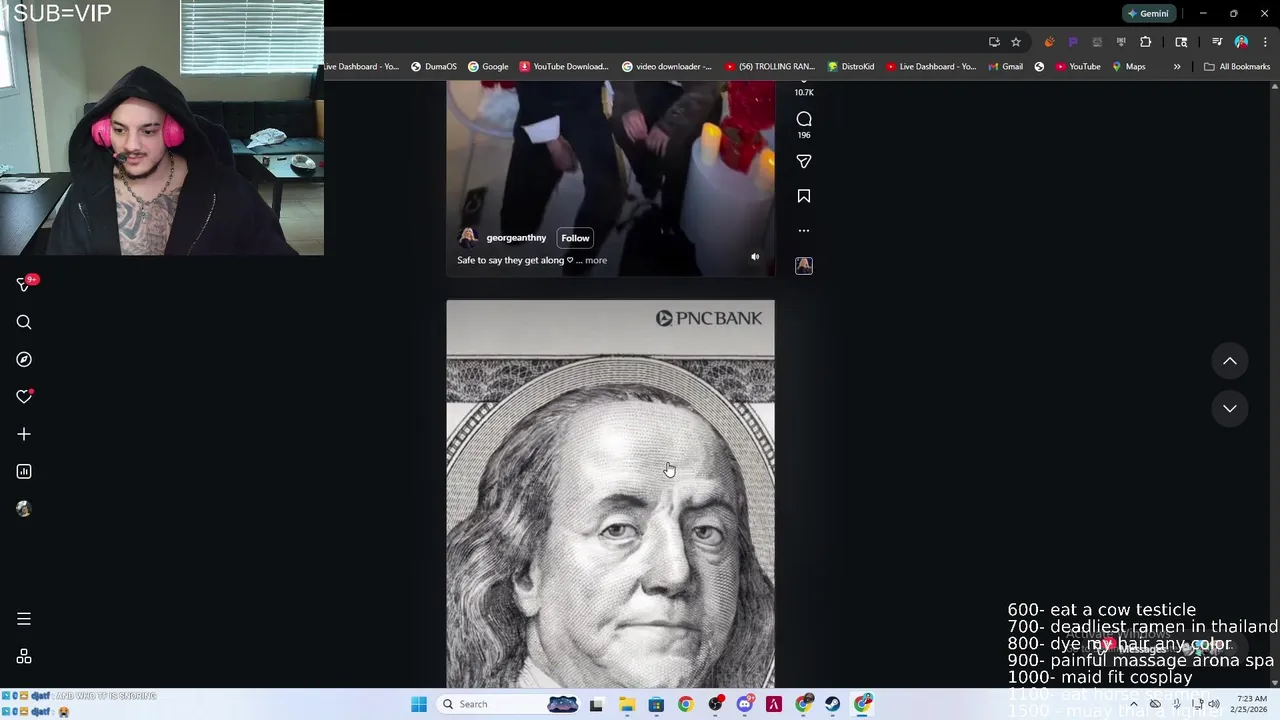Open Steam from the taskbar

point(832,704)
